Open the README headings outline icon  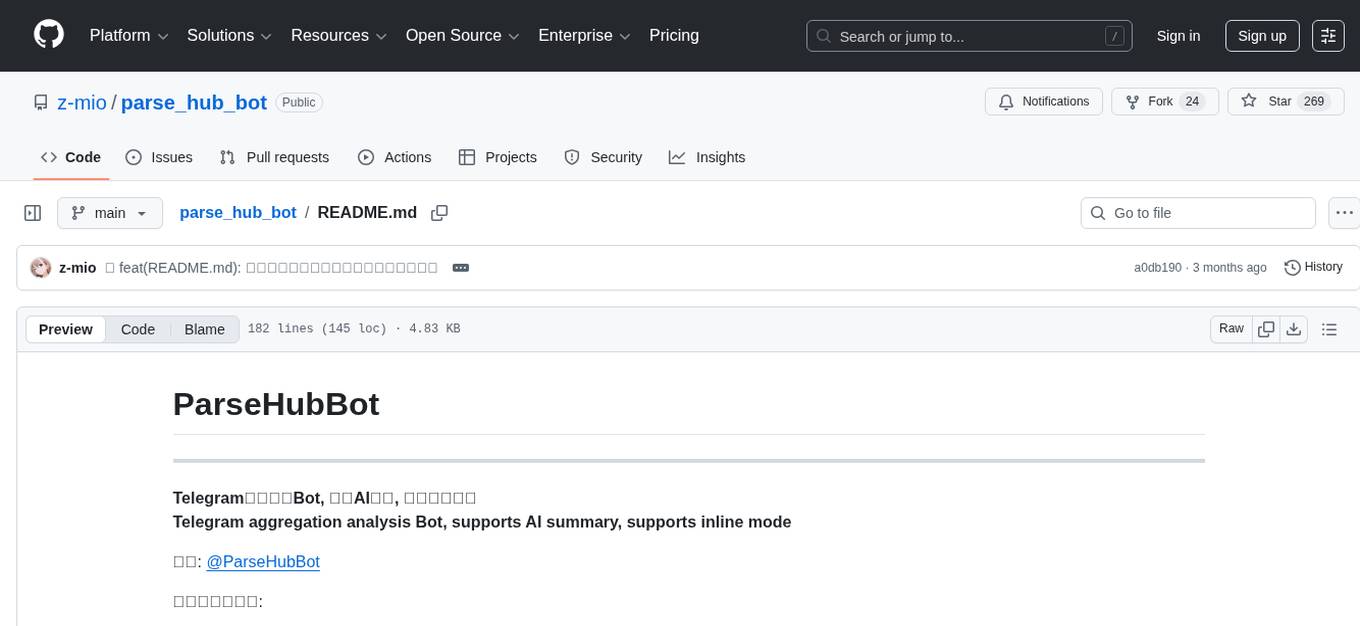coord(1329,328)
